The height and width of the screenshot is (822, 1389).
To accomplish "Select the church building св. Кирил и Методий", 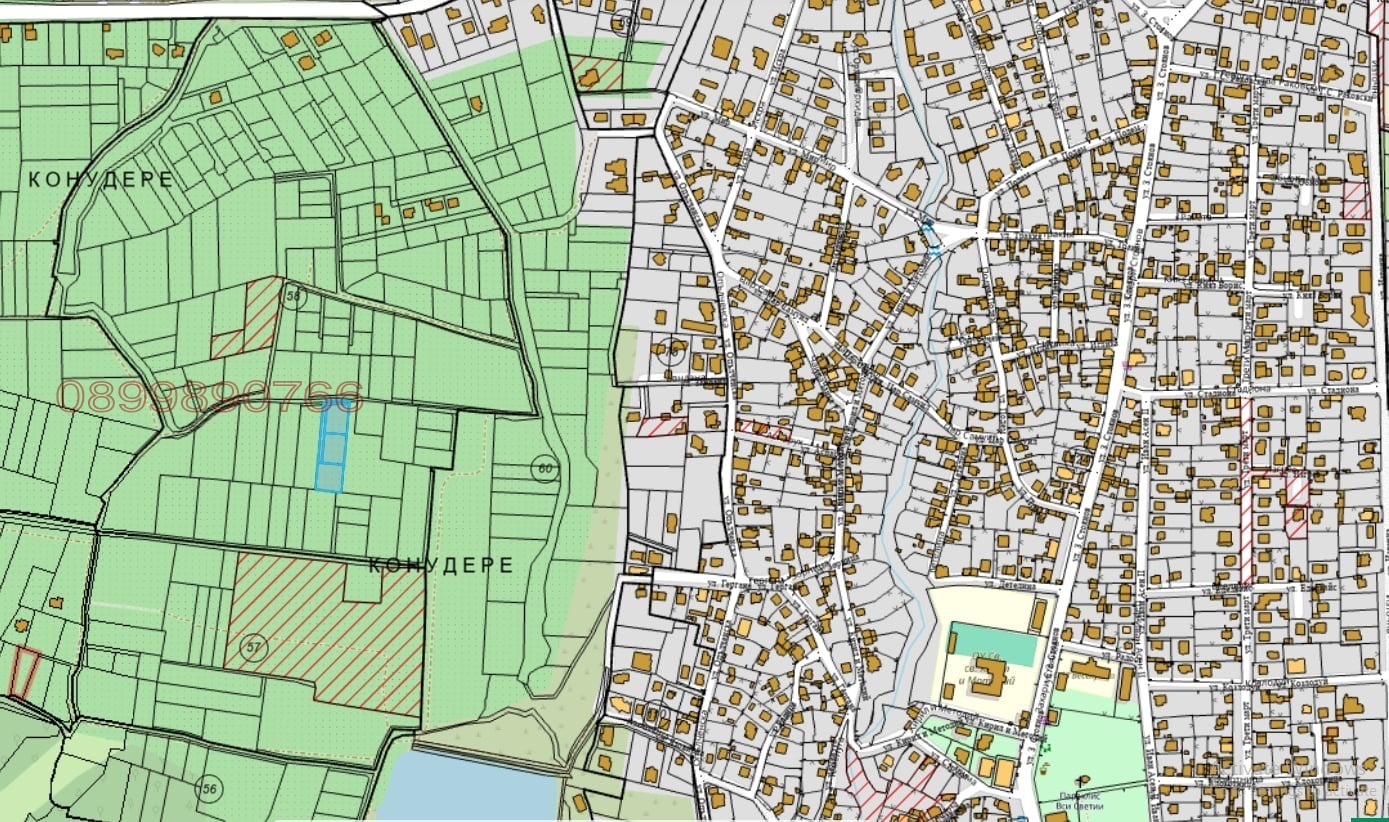I will pyautogui.click(x=989, y=678).
